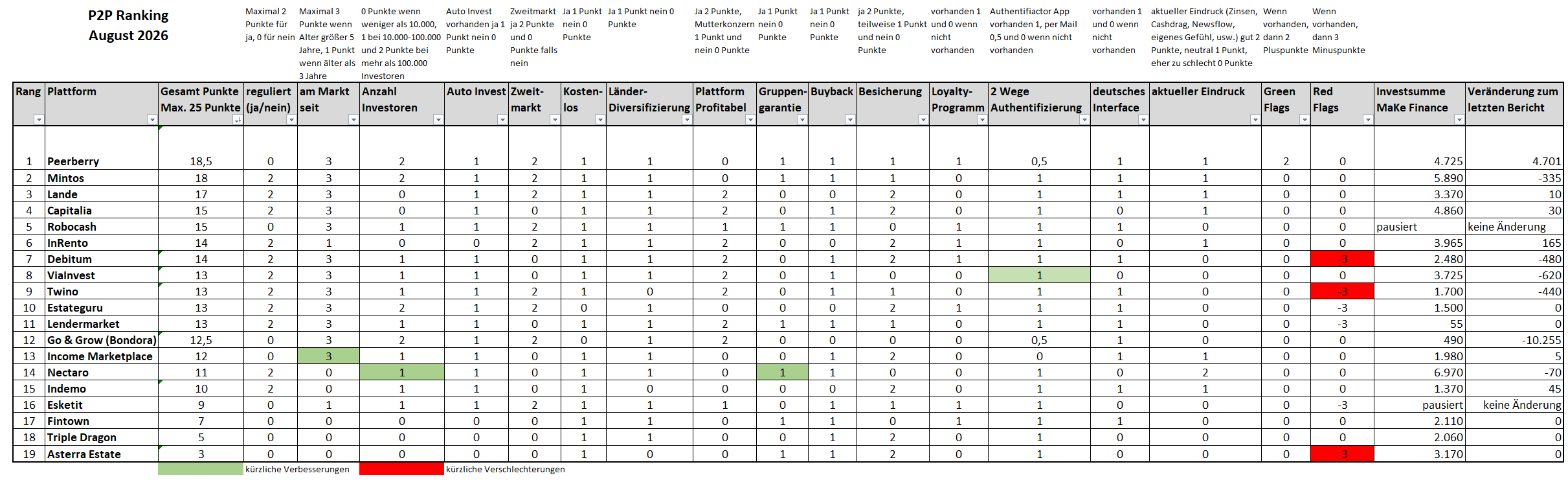Open the Plattform column filter dropdown
Screen dimensions: 1568x482
tap(152, 119)
